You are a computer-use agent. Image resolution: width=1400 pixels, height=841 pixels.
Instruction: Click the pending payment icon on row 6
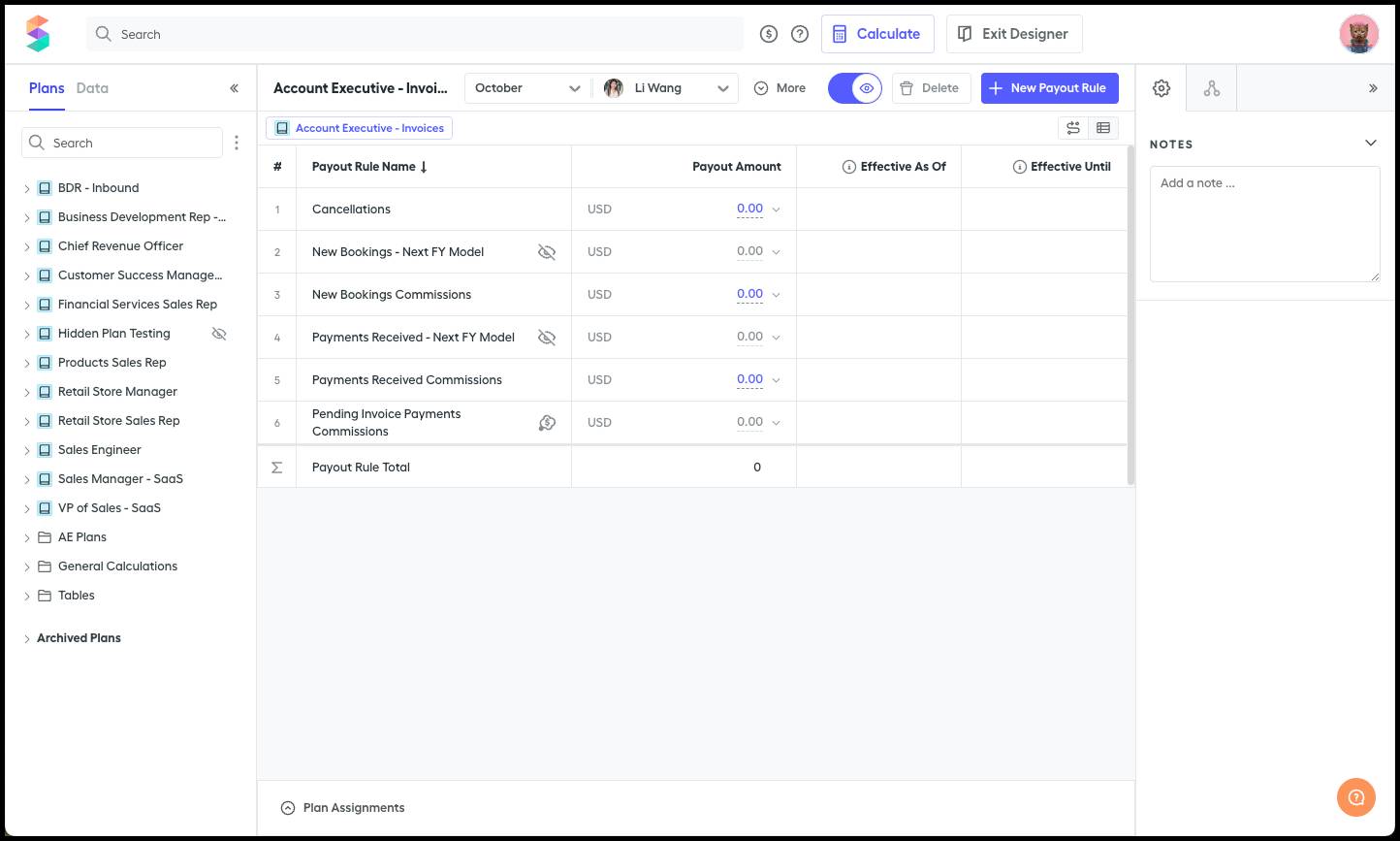pos(547,423)
